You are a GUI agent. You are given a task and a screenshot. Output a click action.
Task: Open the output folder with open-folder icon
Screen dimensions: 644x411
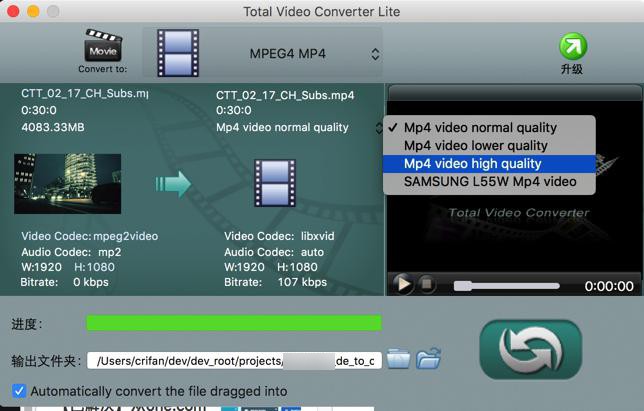click(x=428, y=358)
